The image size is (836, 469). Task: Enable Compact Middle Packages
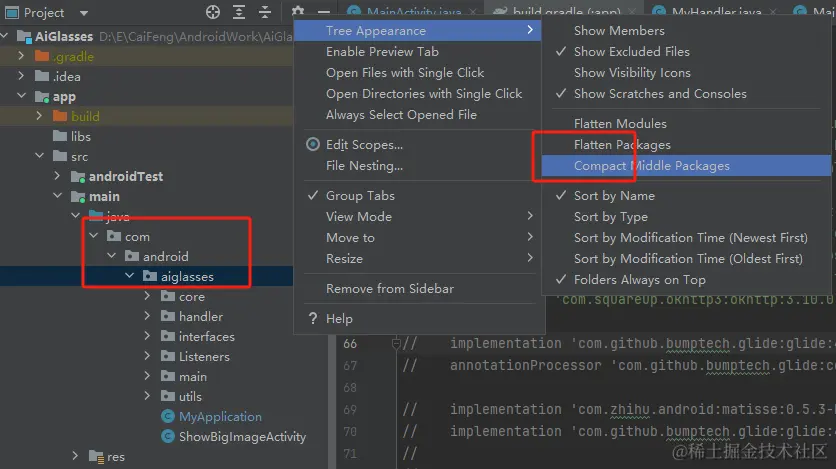pos(686,166)
